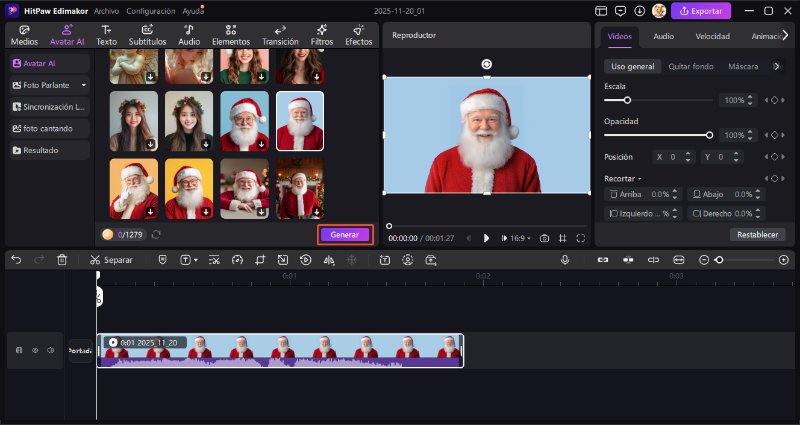Open the Configuración menu

click(x=151, y=11)
